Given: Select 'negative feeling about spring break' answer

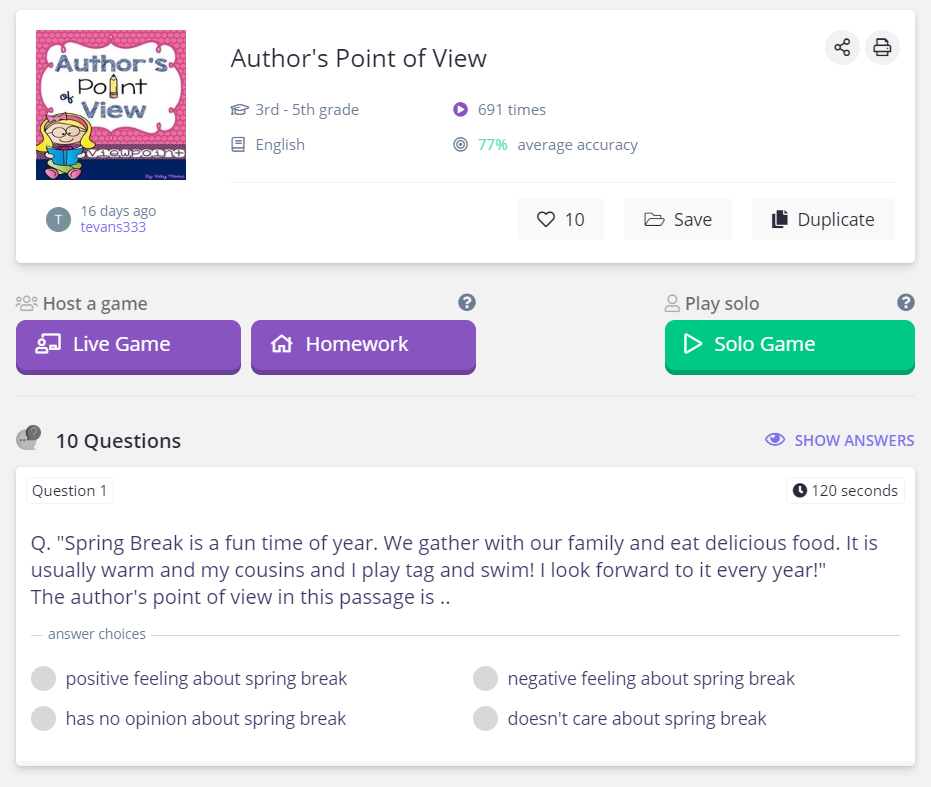Looking at the screenshot, I should click(634, 678).
